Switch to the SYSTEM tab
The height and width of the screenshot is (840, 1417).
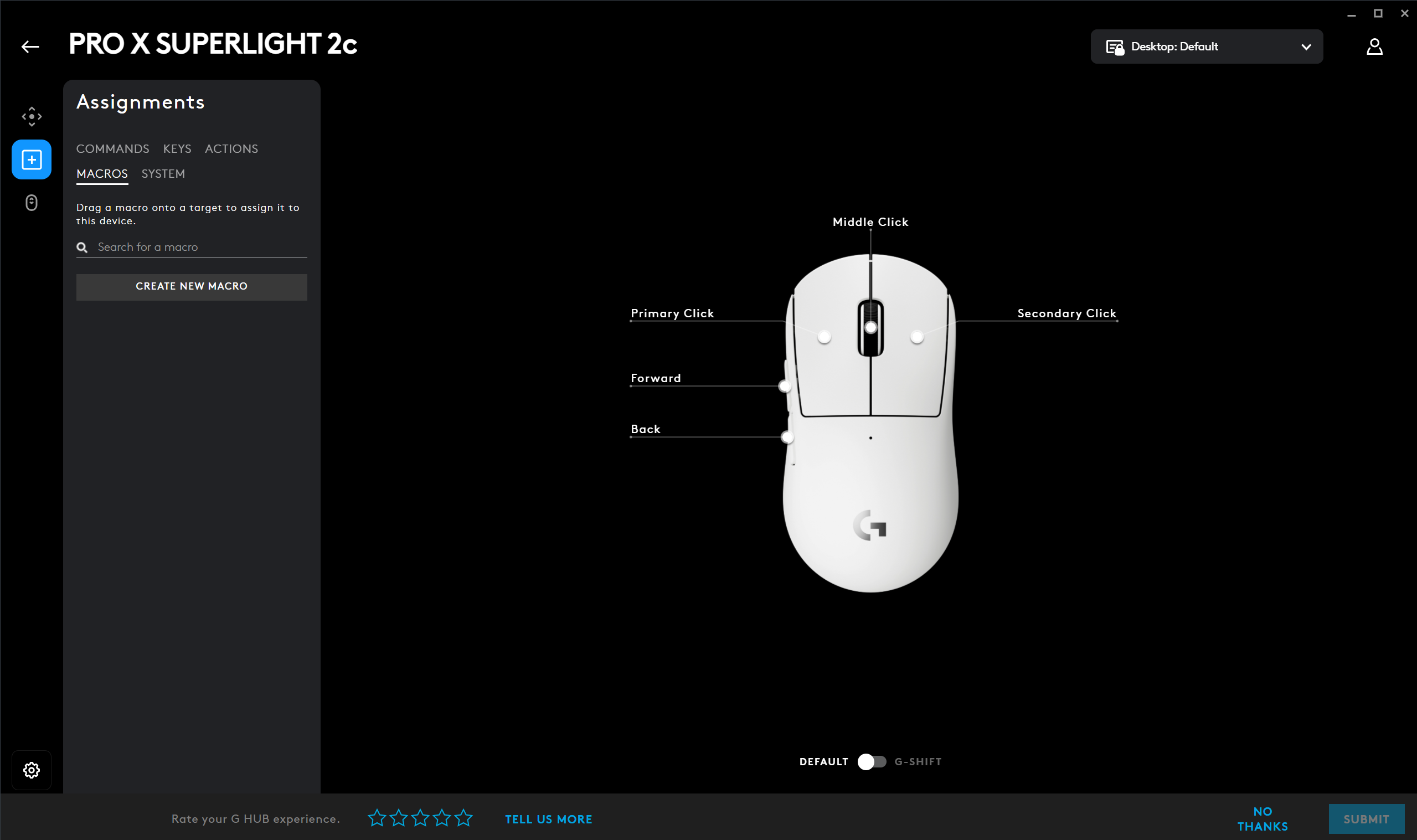[163, 174]
